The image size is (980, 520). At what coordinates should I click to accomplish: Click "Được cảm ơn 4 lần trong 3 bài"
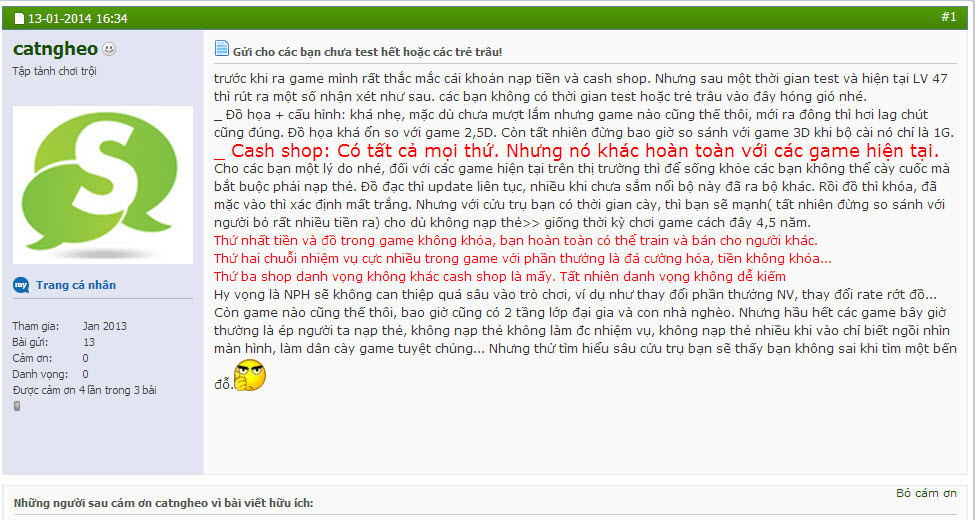click(84, 390)
